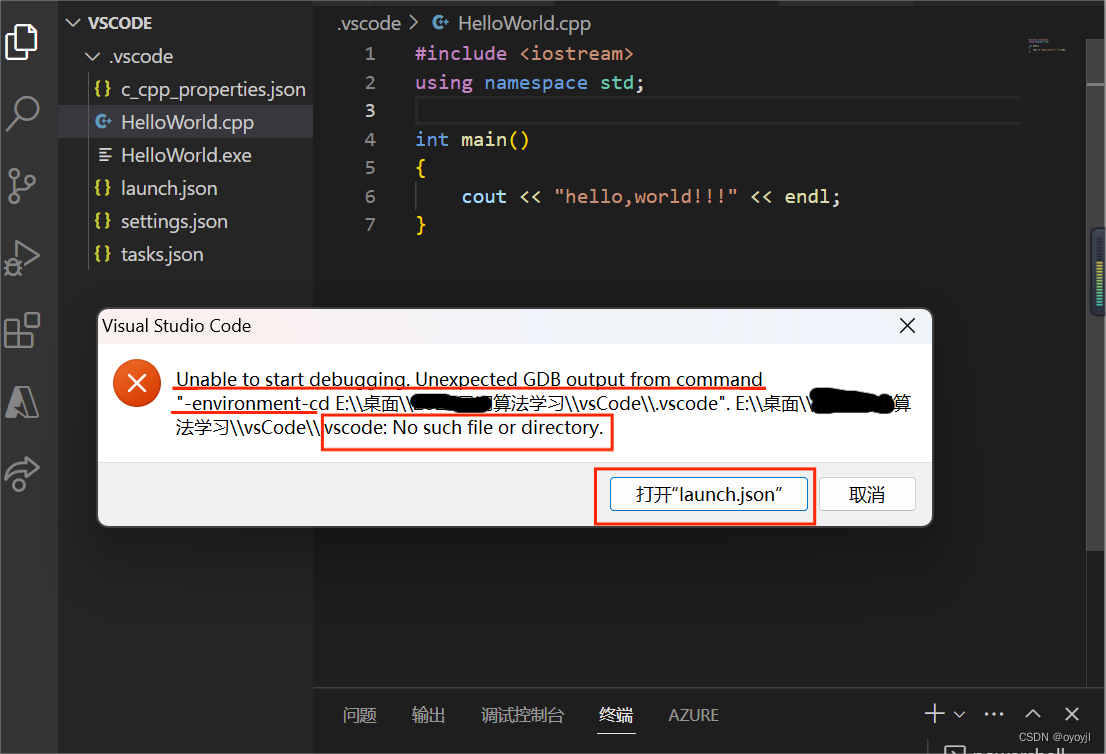Switch to the 调试控制台 tab
Screen dimensions: 1106x754
coord(522,715)
